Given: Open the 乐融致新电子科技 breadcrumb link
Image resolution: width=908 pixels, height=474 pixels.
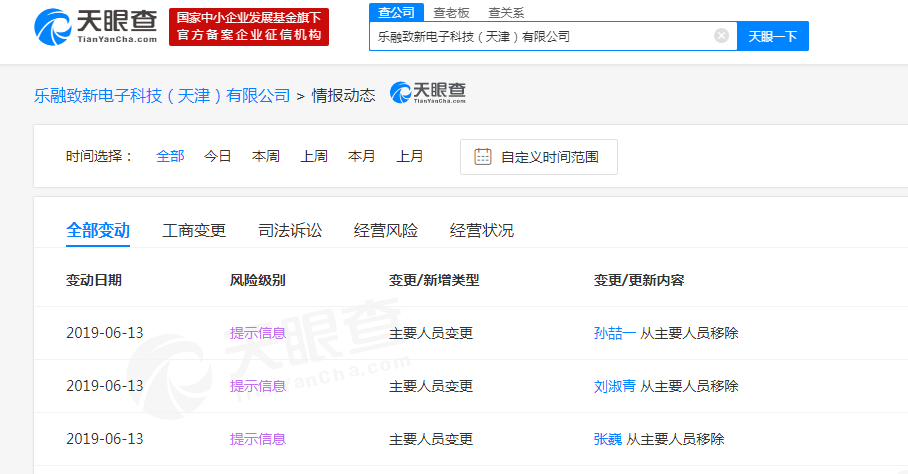Looking at the screenshot, I should pyautogui.click(x=162, y=95).
